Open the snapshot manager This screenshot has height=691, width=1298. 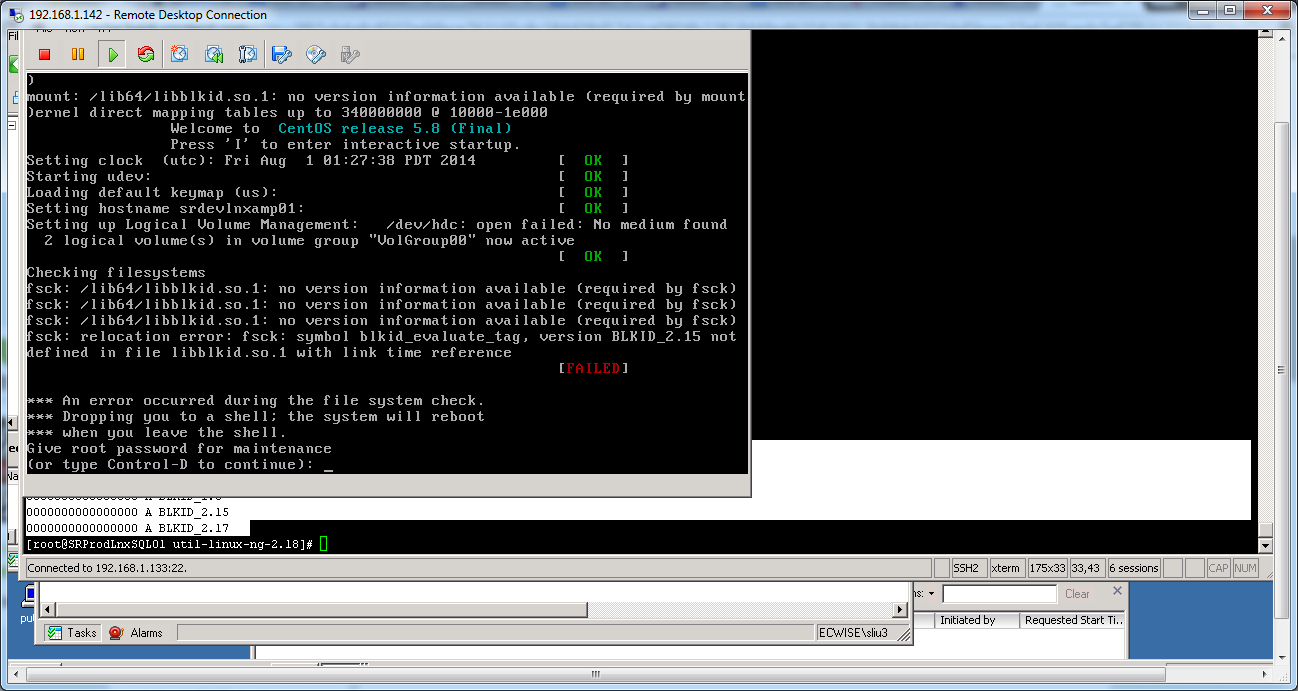(247, 54)
